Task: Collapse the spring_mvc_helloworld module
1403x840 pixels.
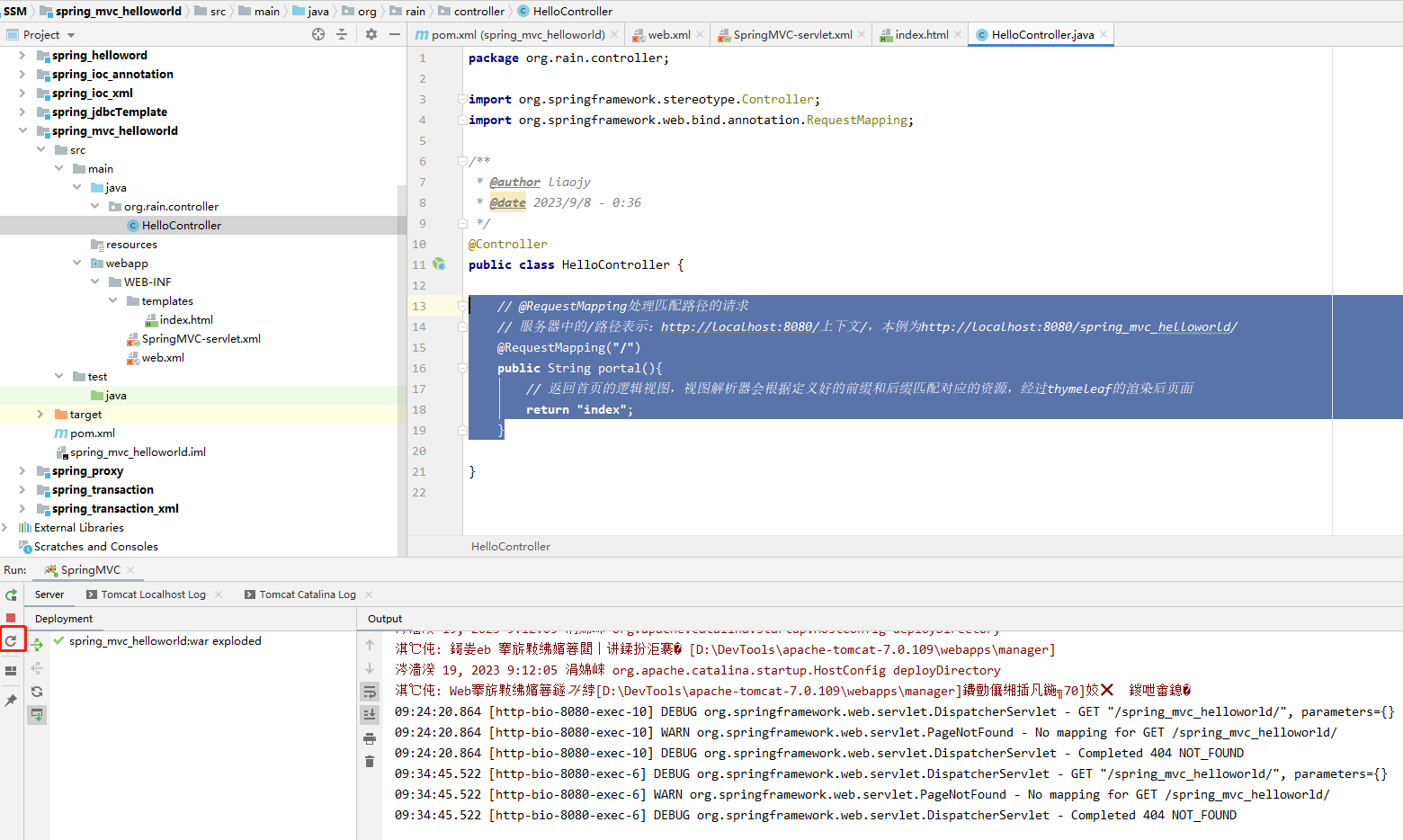Action: 22,130
